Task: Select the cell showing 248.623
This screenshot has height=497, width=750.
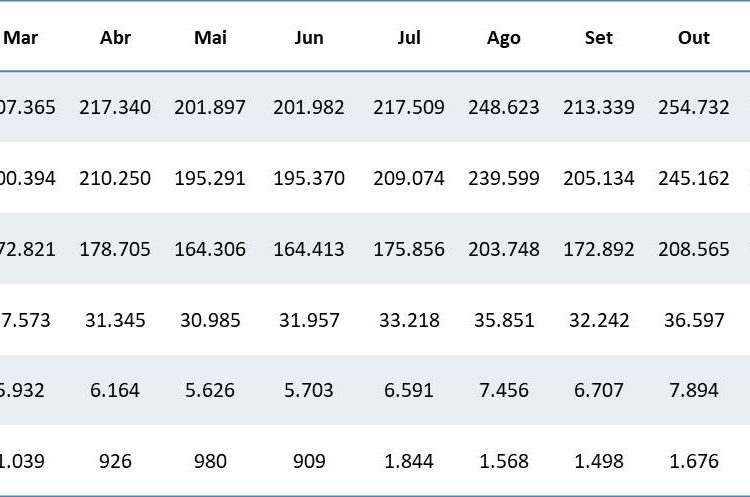Action: [503, 107]
